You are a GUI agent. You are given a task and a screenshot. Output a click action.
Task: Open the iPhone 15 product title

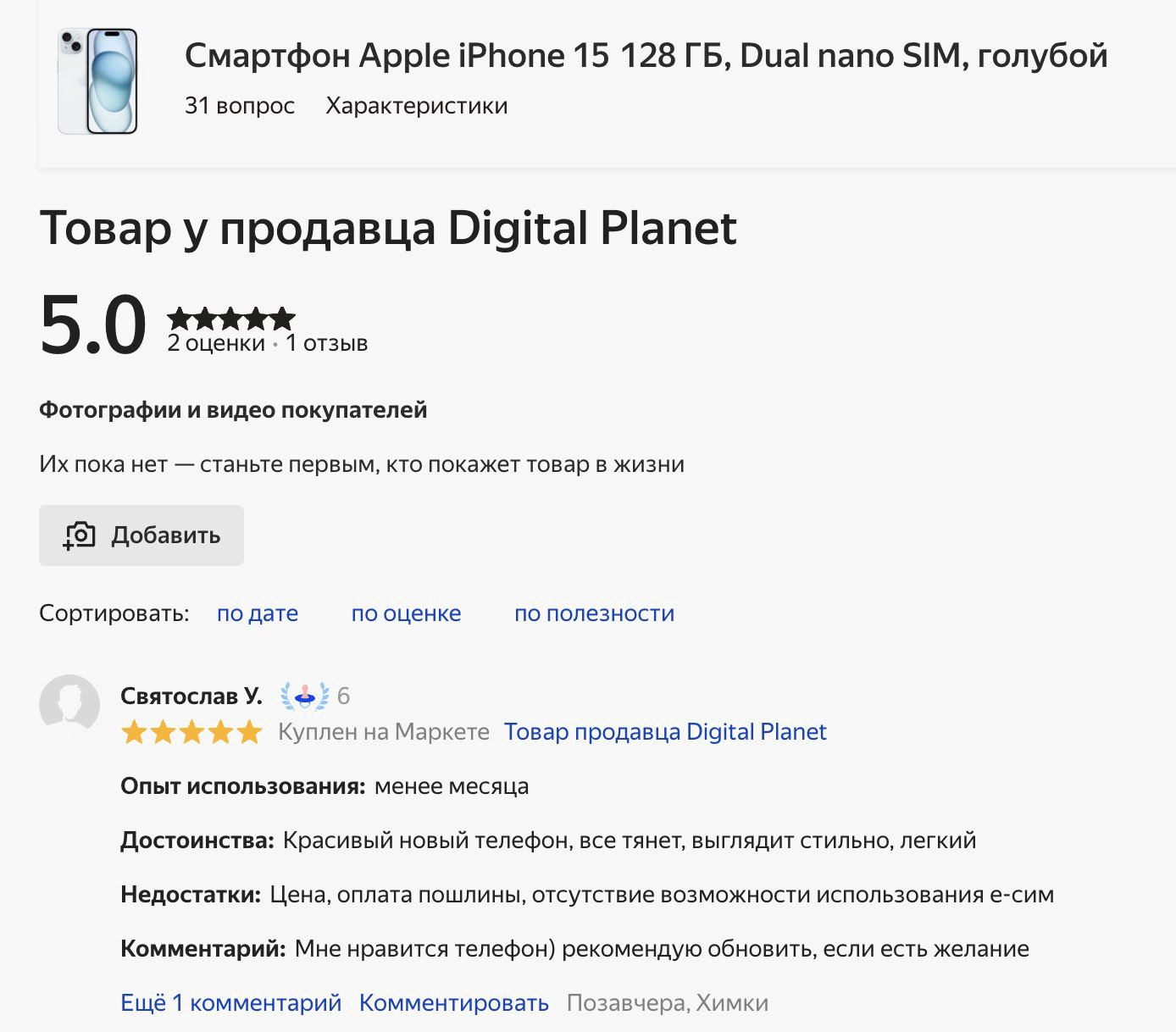coord(646,56)
